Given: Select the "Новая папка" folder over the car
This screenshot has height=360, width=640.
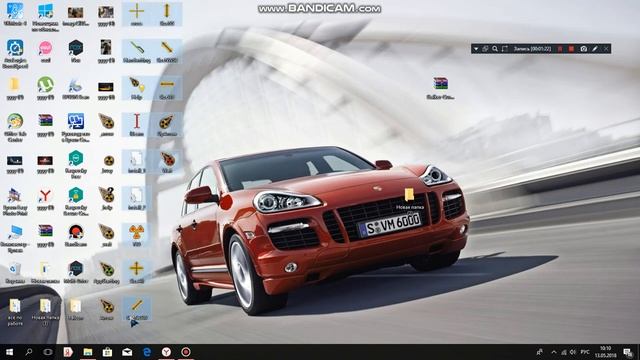Looking at the screenshot, I should click(x=410, y=199).
